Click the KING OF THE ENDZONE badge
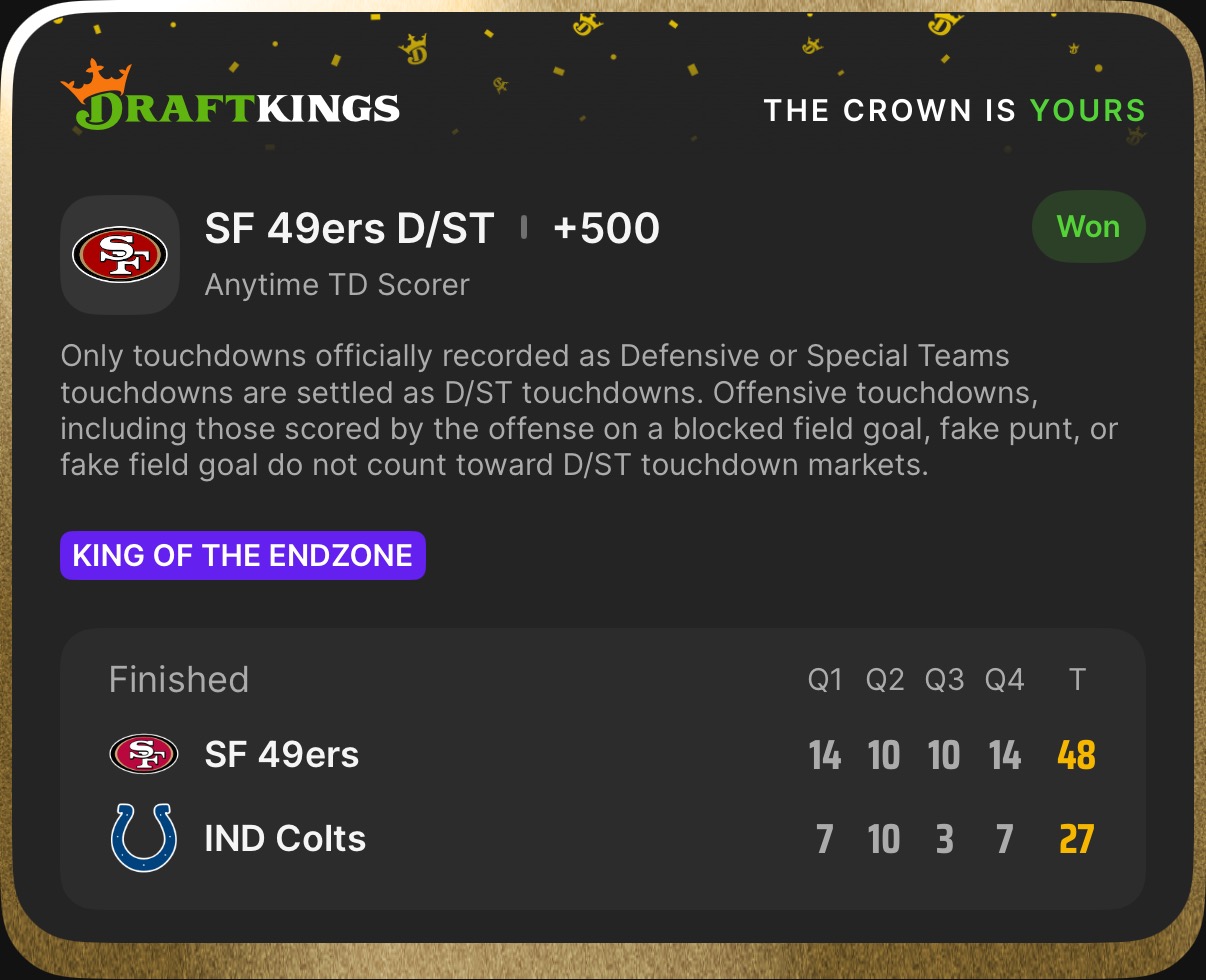 (243, 556)
